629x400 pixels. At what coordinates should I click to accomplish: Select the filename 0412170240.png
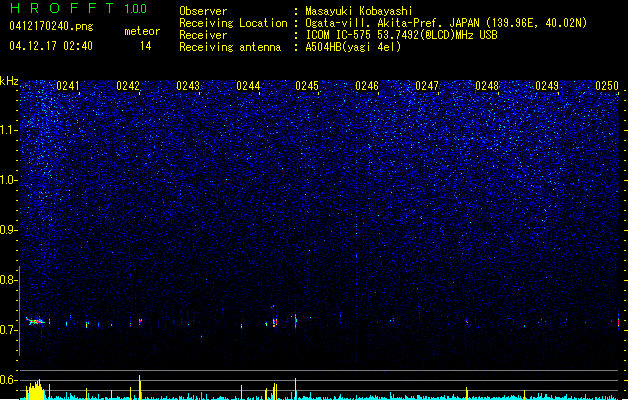tap(51, 26)
